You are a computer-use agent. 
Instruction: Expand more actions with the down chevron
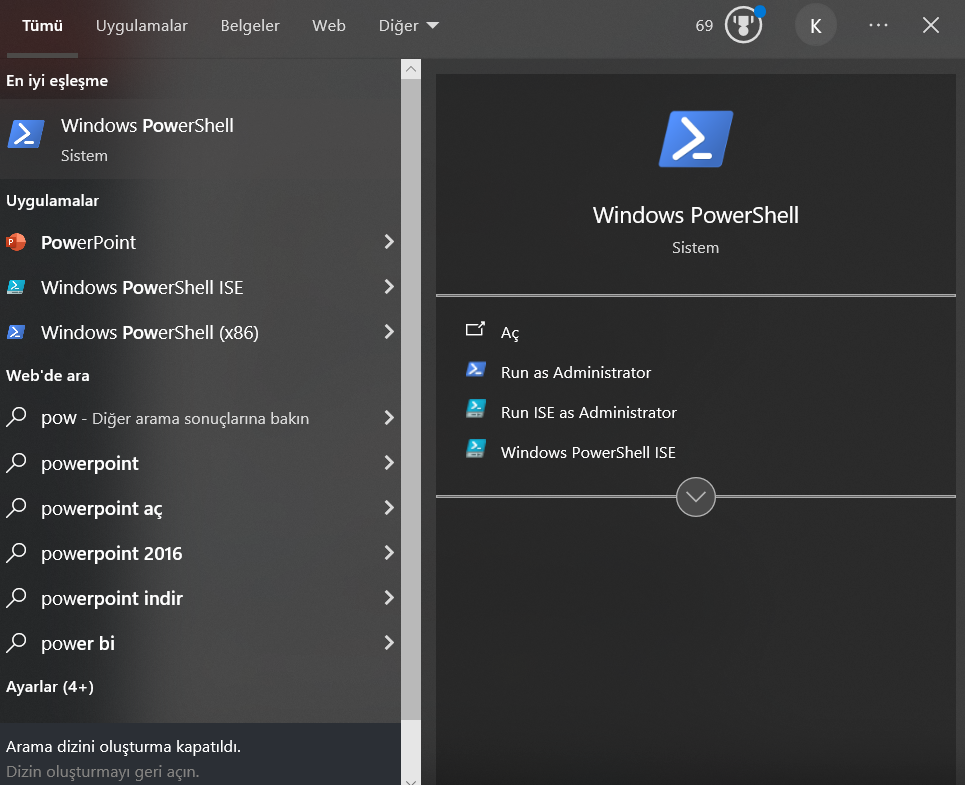click(x=695, y=497)
